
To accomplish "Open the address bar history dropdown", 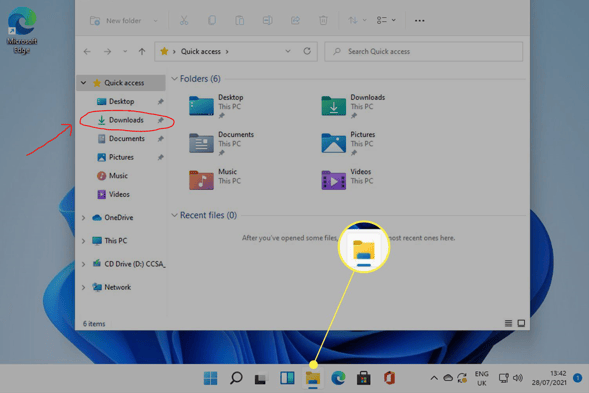I will pos(288,51).
